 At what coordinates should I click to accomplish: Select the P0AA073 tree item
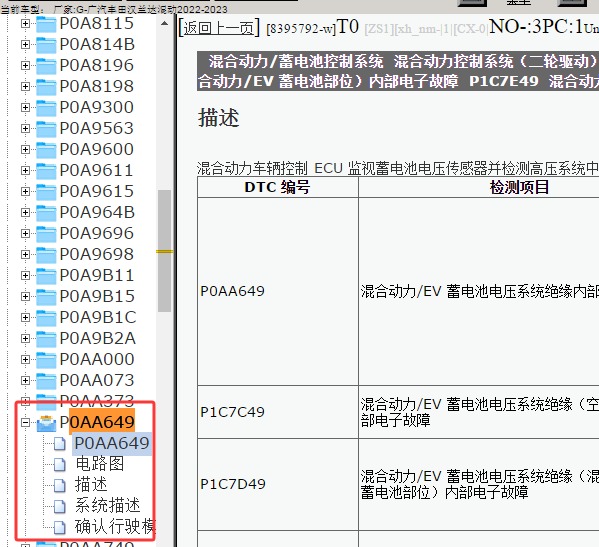[97, 381]
